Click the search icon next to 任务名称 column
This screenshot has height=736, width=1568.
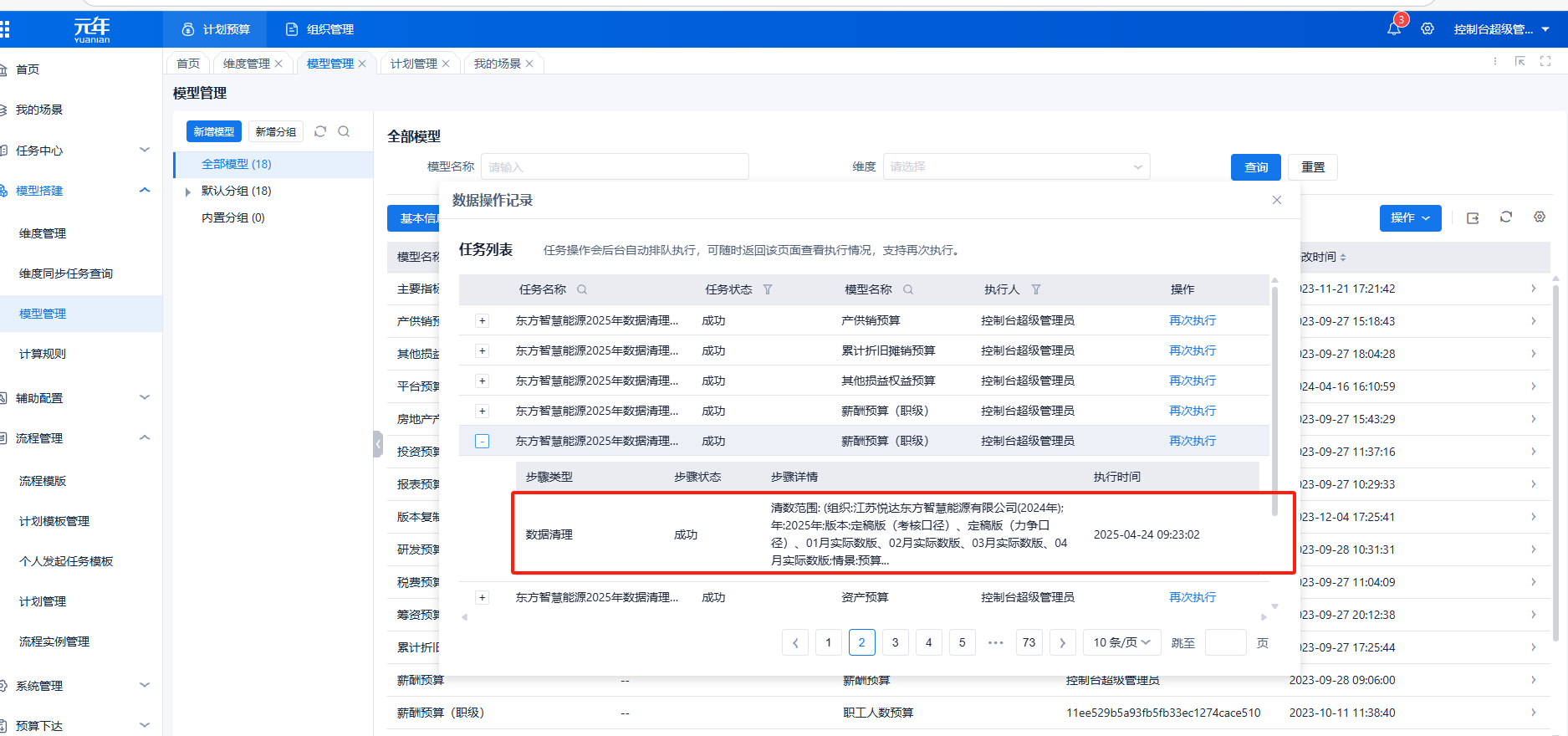pyautogui.click(x=582, y=289)
